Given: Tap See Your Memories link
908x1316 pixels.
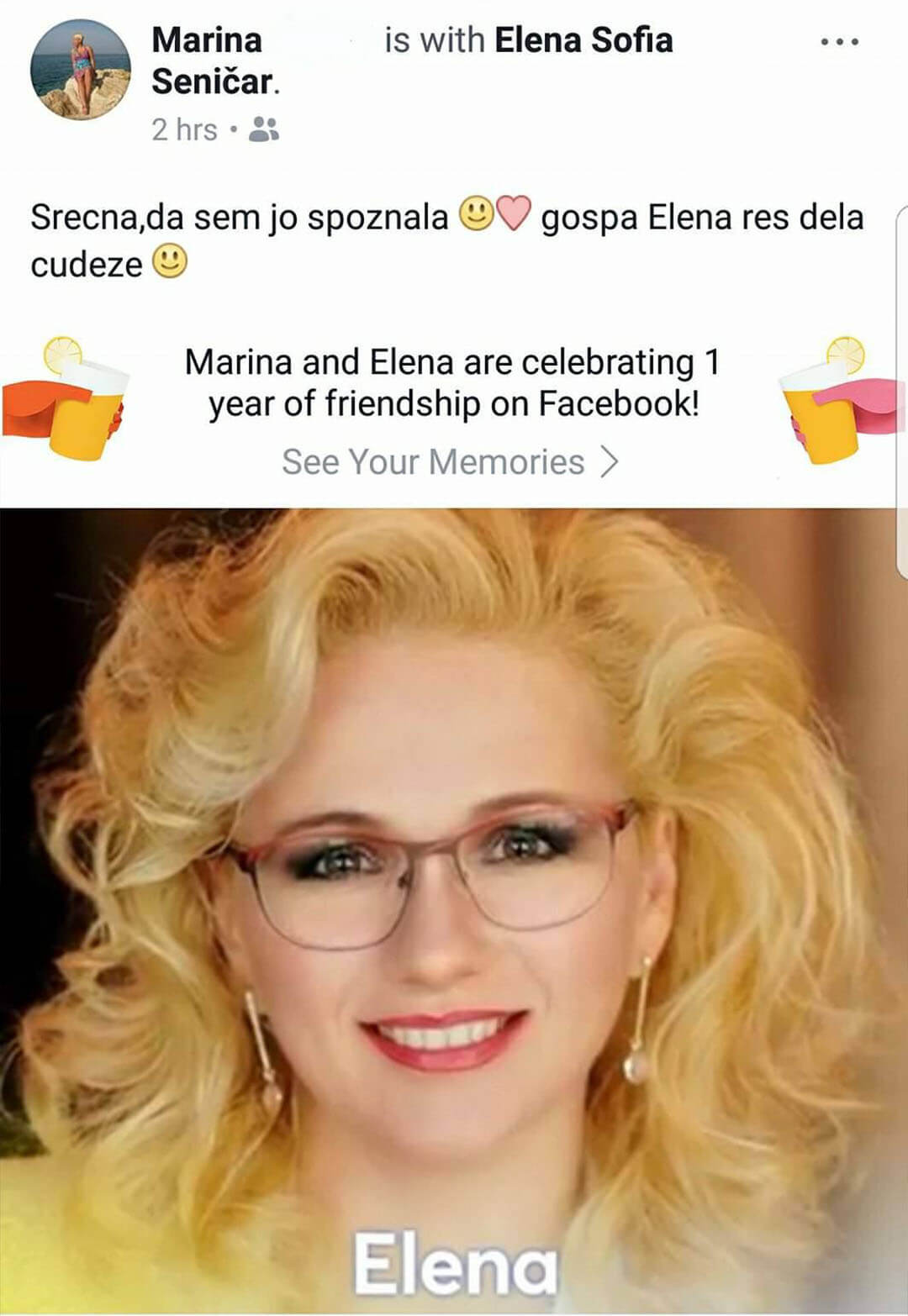Looking at the screenshot, I should (433, 461).
